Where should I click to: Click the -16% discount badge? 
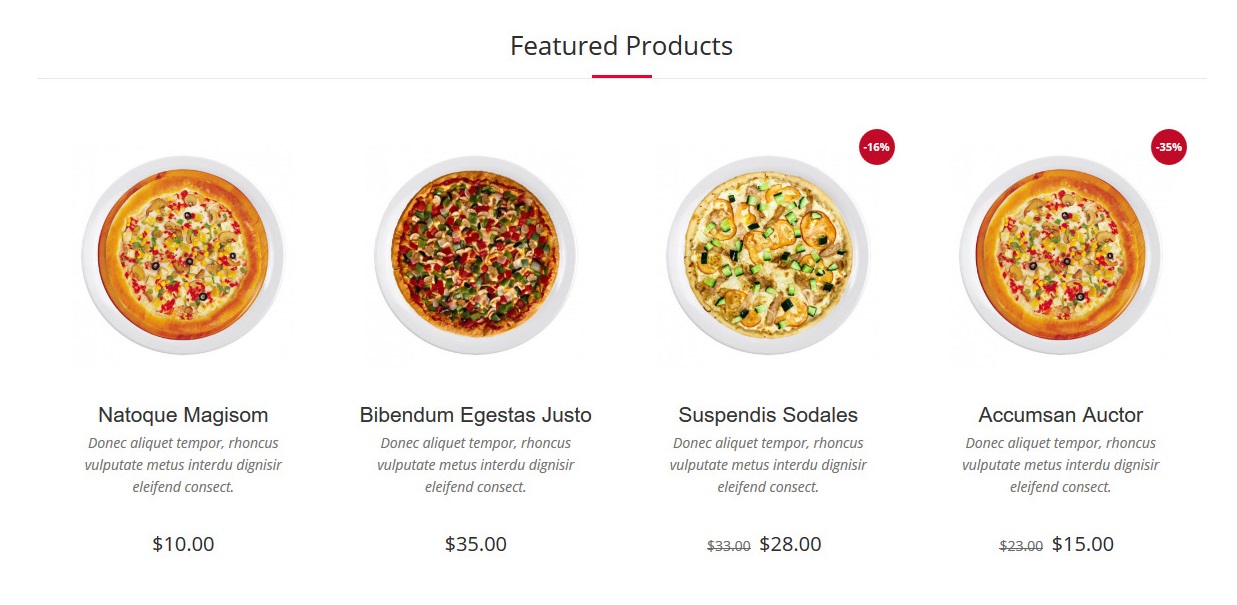click(876, 147)
